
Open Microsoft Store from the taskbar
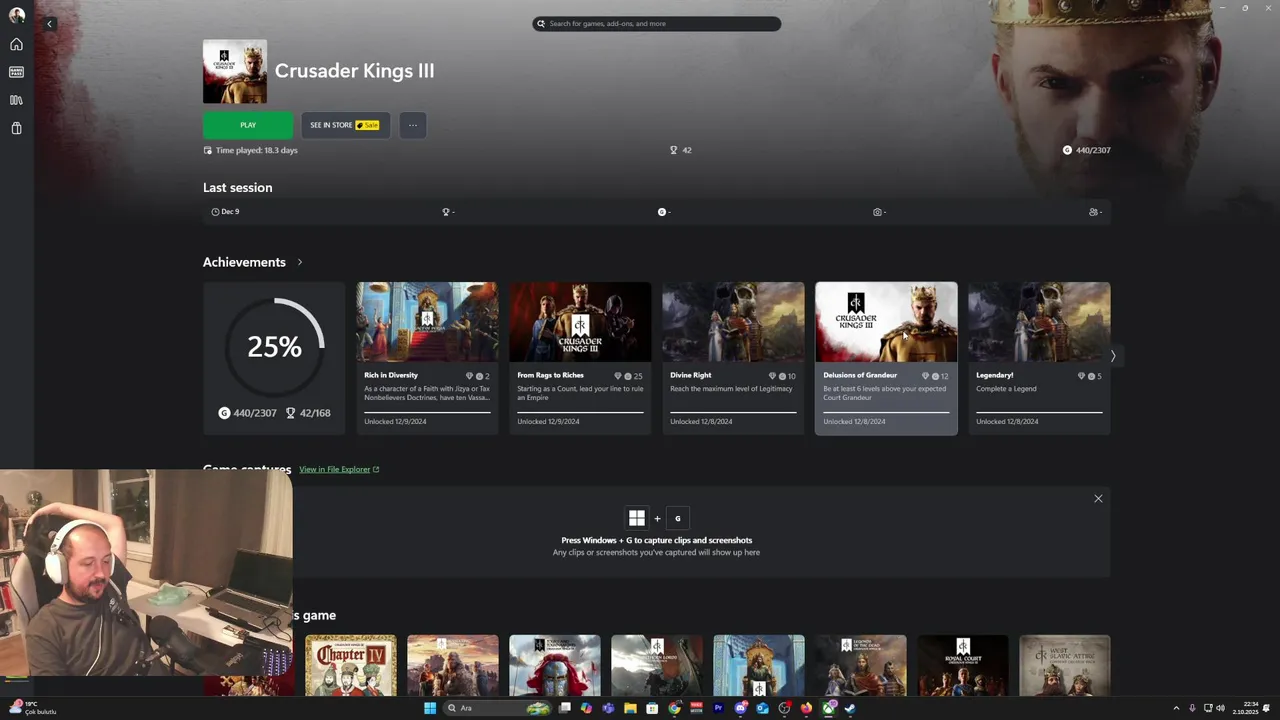pyautogui.click(x=652, y=708)
